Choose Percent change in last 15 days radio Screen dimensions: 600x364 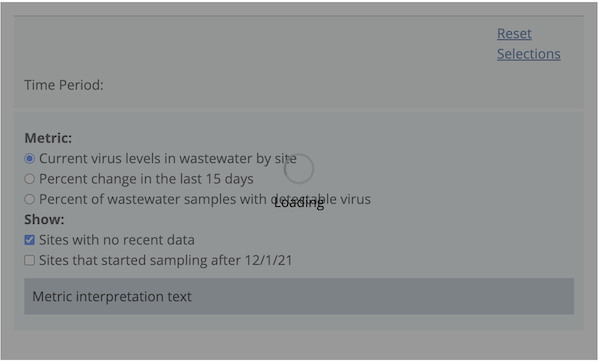29,179
